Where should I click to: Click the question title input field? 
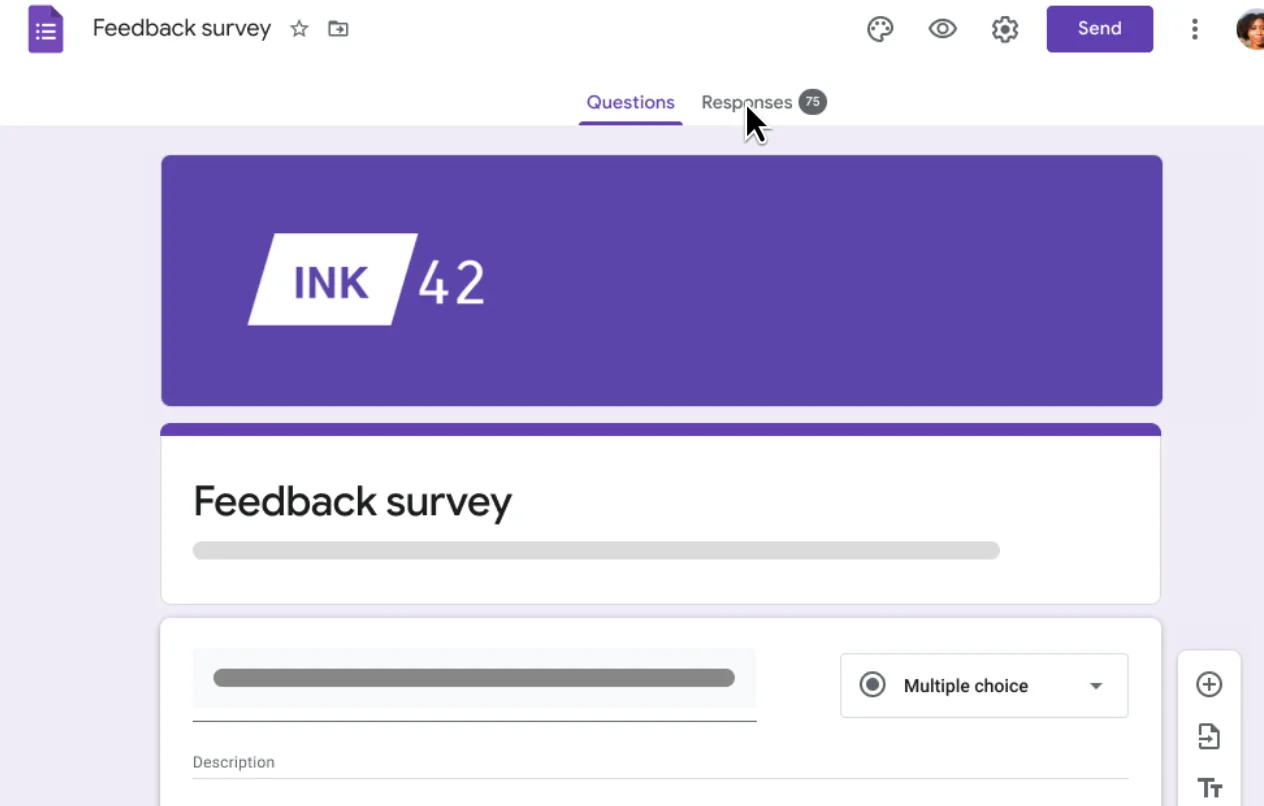click(473, 677)
